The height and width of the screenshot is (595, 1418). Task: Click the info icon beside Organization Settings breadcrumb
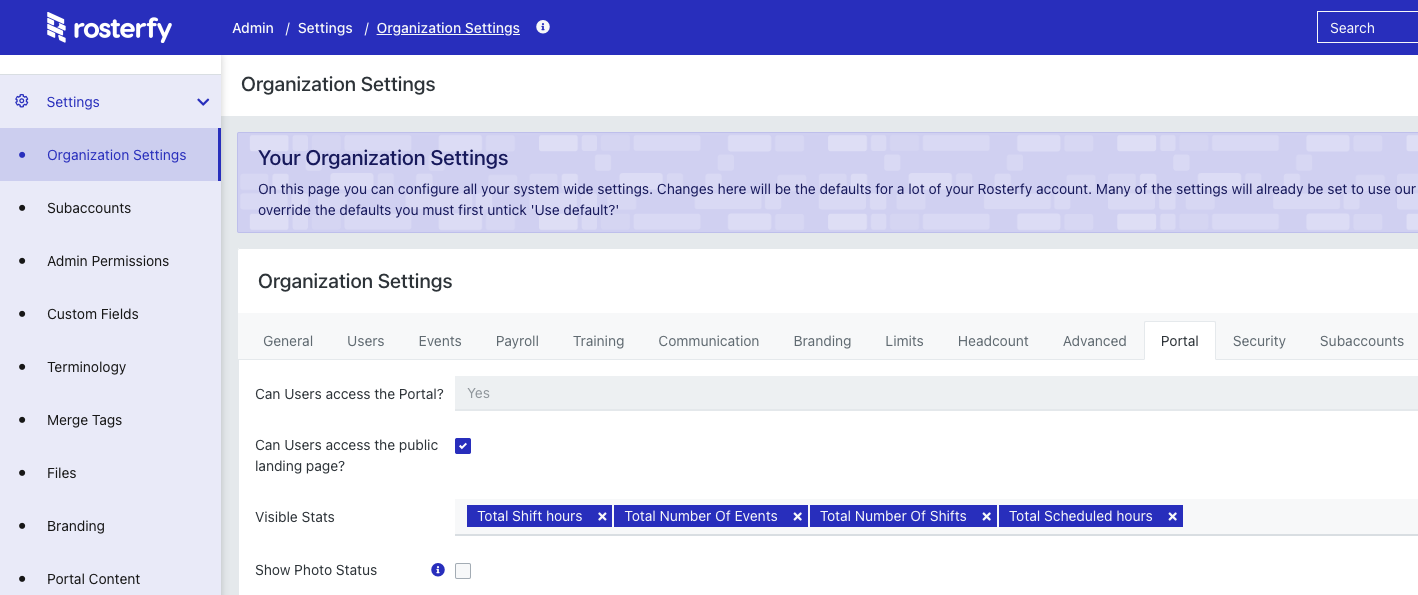543,27
